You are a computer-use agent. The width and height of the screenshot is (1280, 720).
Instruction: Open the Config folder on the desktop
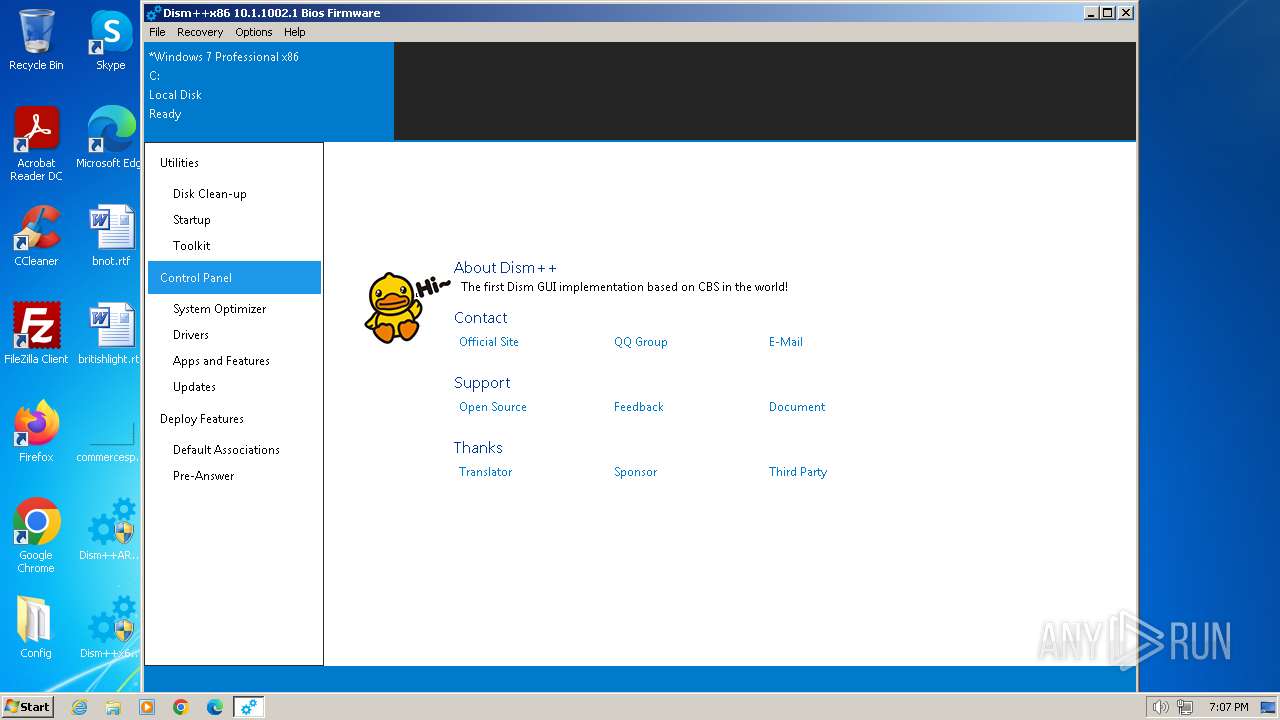tap(35, 628)
